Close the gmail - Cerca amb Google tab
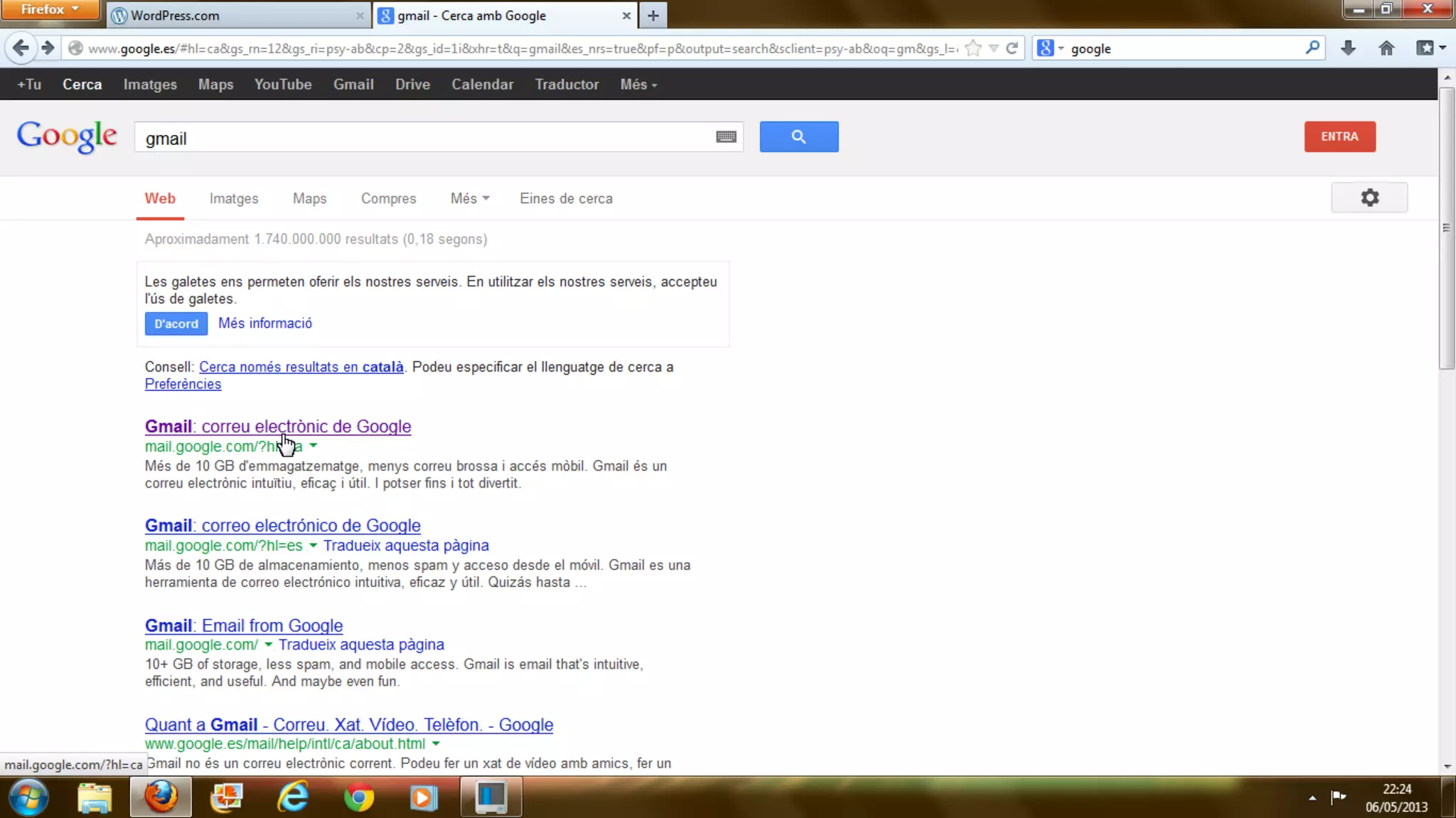 tap(626, 15)
